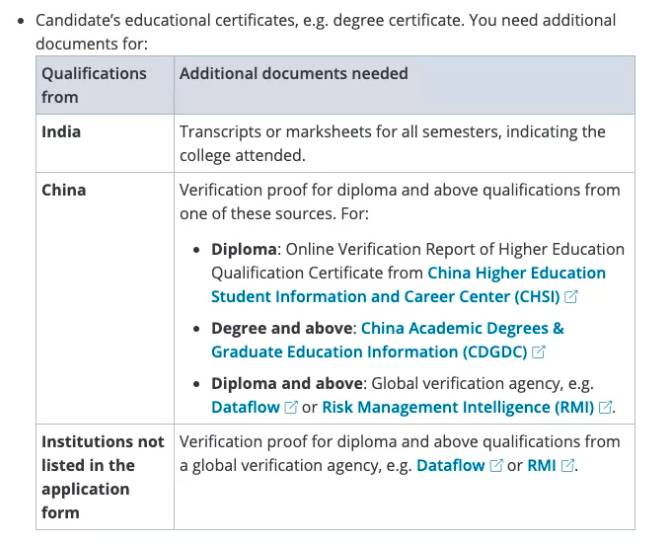Image resolution: width=654 pixels, height=543 pixels.
Task: Click the 'Qualifications from' column header
Action: (93, 85)
